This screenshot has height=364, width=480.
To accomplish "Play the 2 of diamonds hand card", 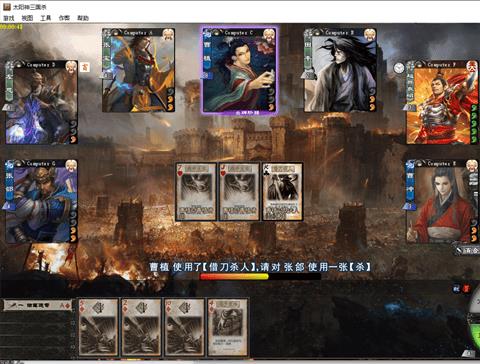I will pos(141,327).
